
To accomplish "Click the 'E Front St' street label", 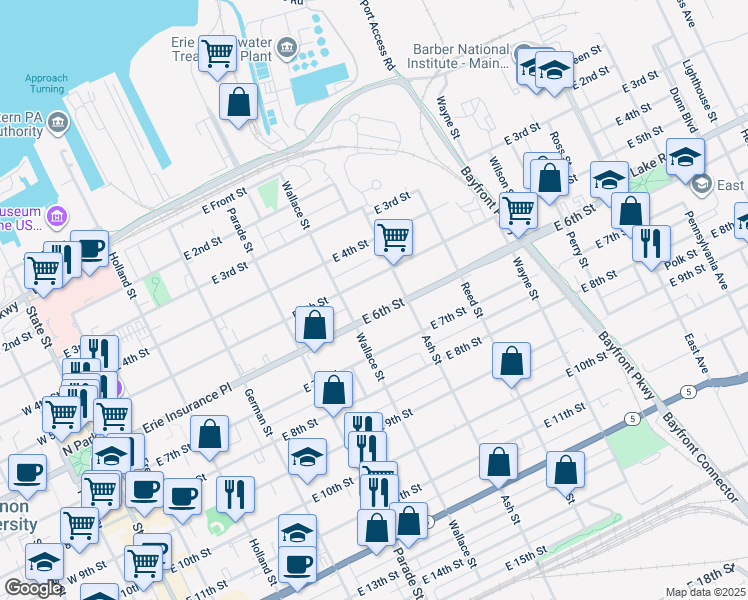I will (224, 200).
